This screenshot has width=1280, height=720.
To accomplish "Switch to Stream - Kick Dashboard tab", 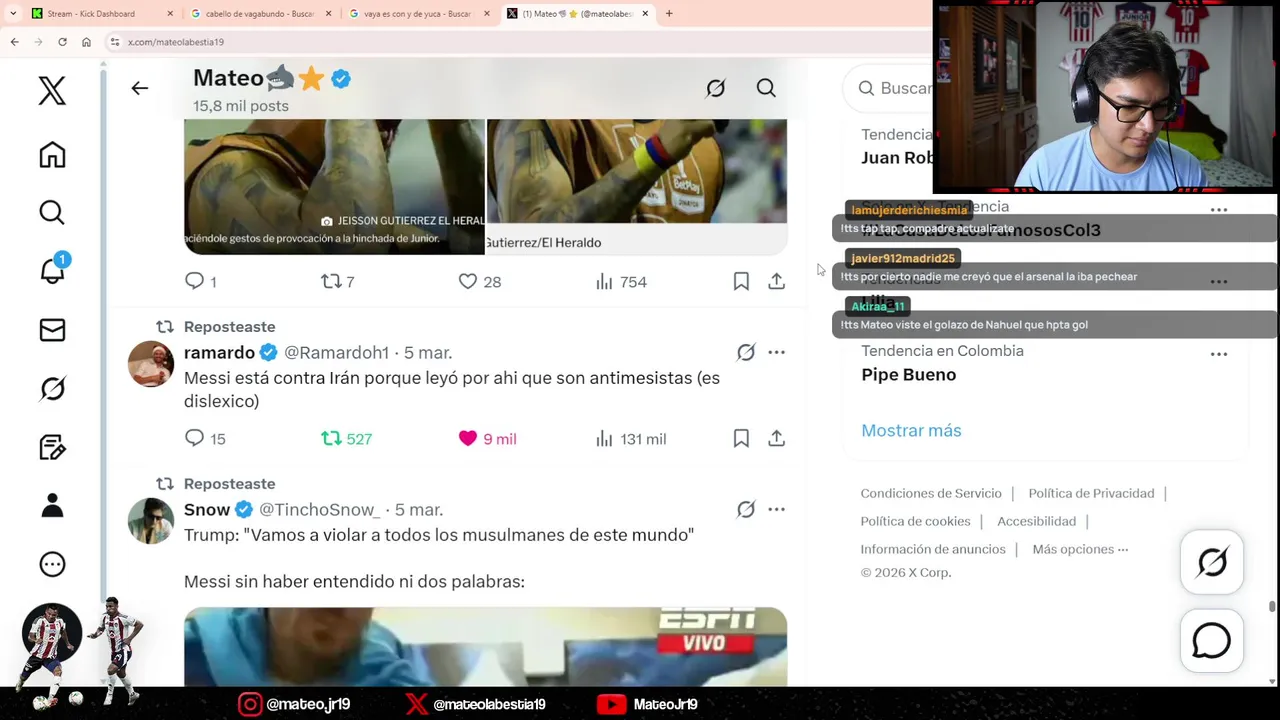I will [x=103, y=14].
